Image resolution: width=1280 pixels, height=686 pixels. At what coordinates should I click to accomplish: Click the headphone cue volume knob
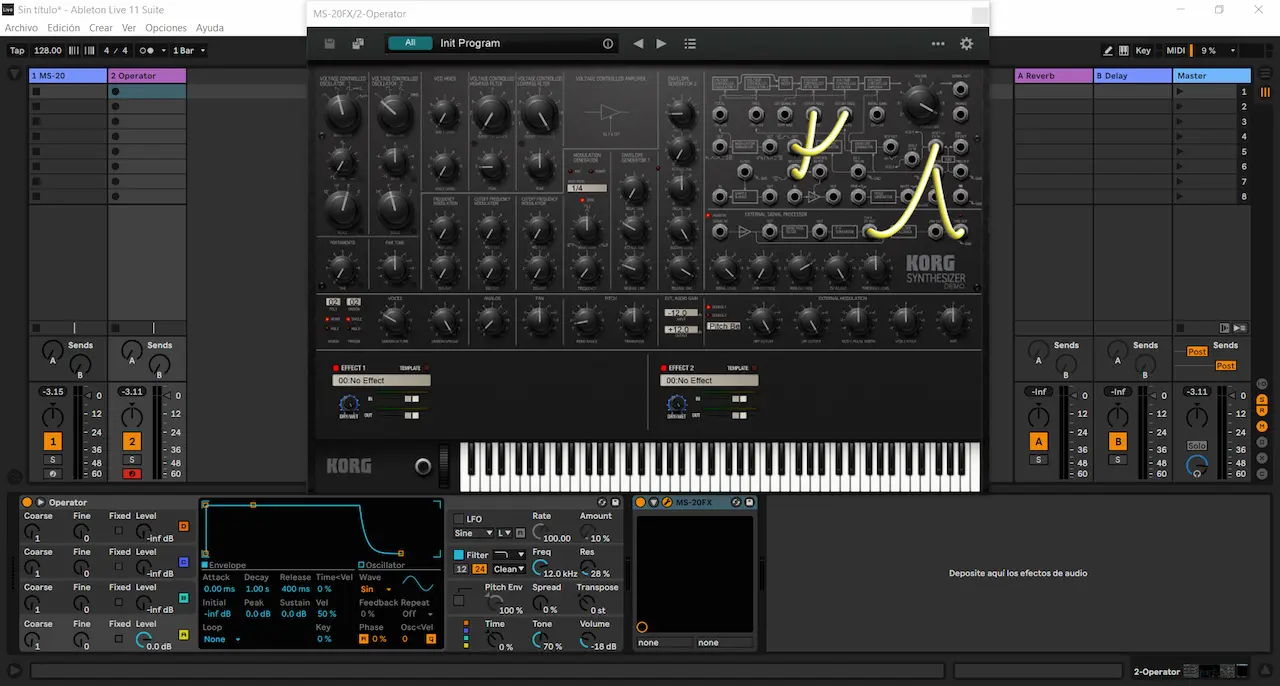click(1196, 465)
